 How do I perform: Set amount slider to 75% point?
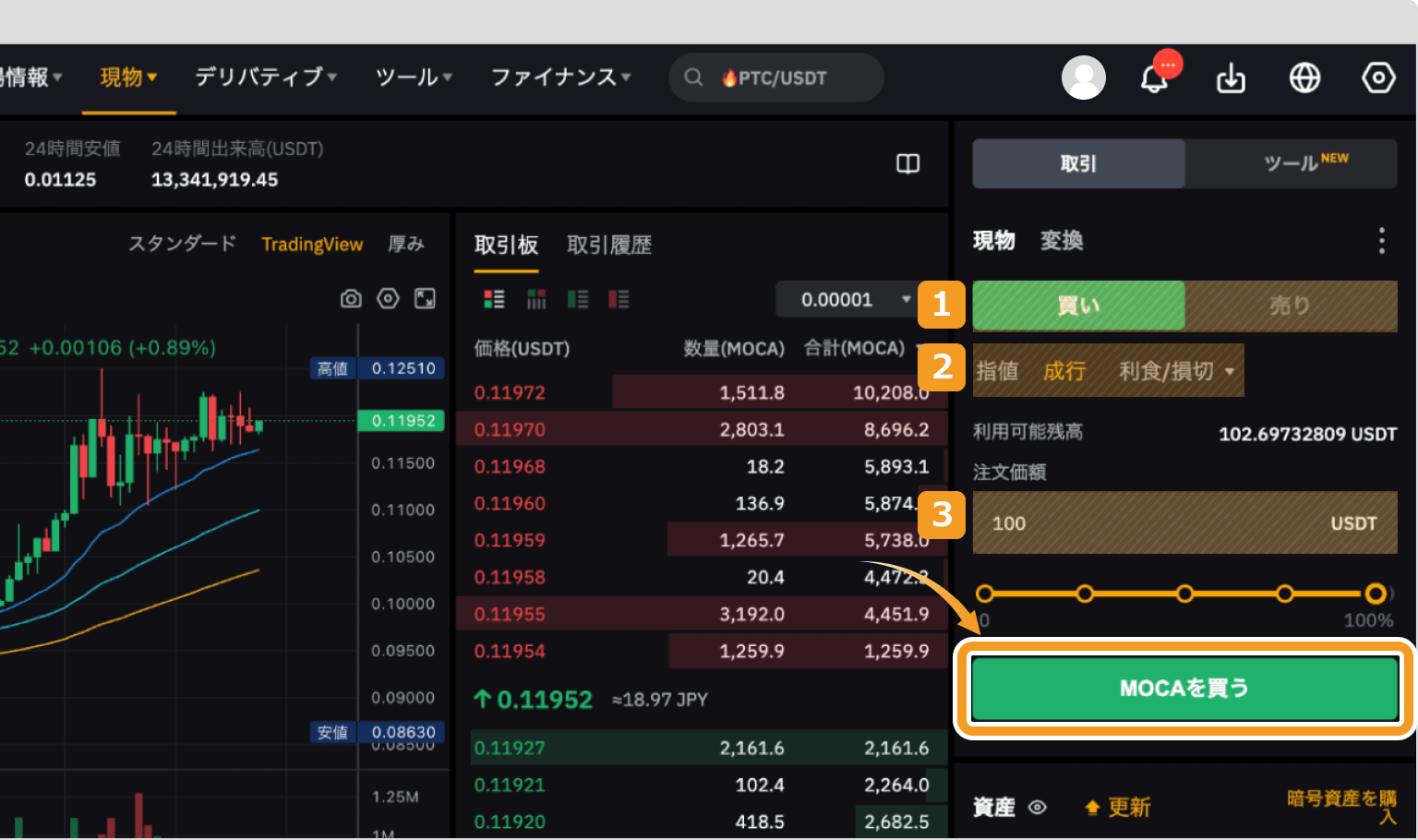1284,594
